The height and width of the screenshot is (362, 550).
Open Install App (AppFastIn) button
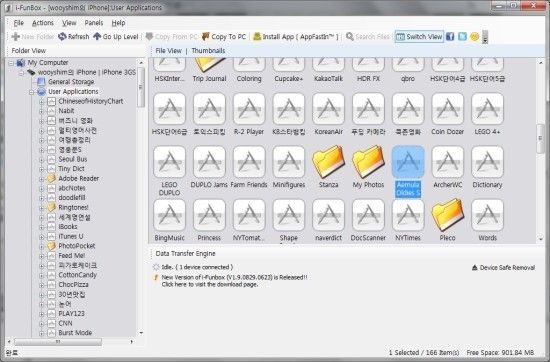point(296,36)
